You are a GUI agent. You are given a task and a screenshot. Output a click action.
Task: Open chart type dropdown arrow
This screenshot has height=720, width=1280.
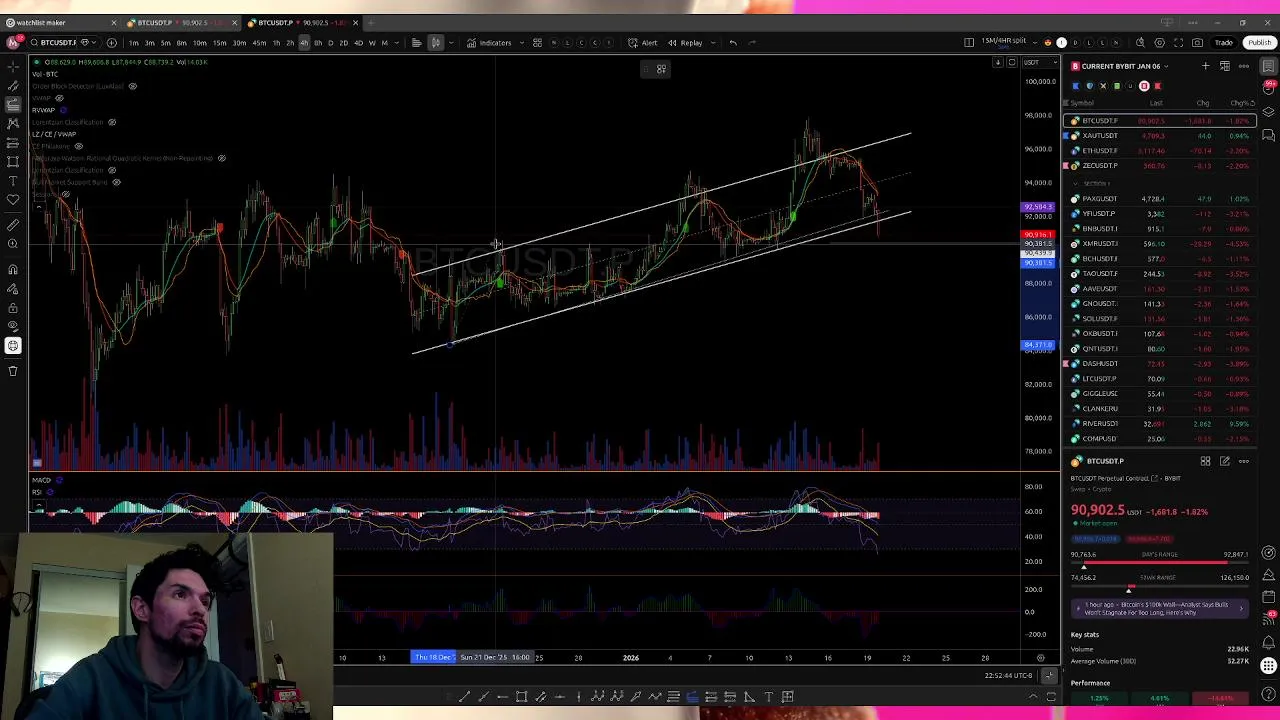point(452,43)
